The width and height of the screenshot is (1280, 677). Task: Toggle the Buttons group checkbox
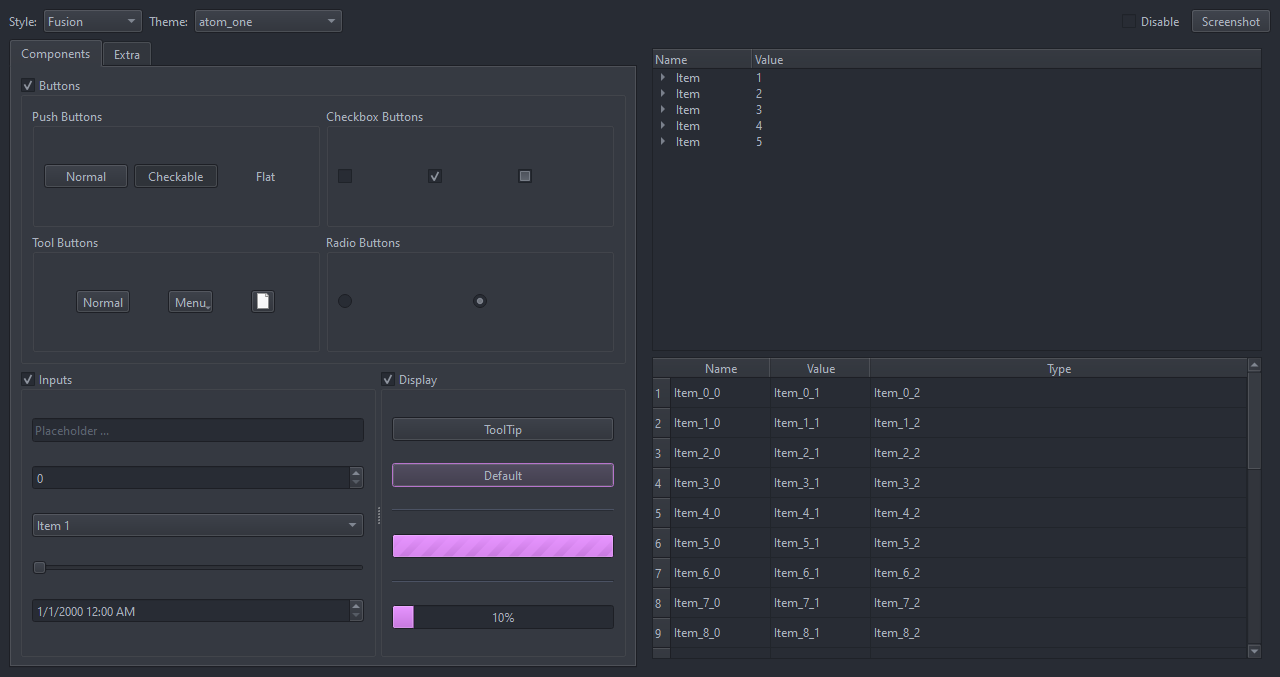[28, 86]
